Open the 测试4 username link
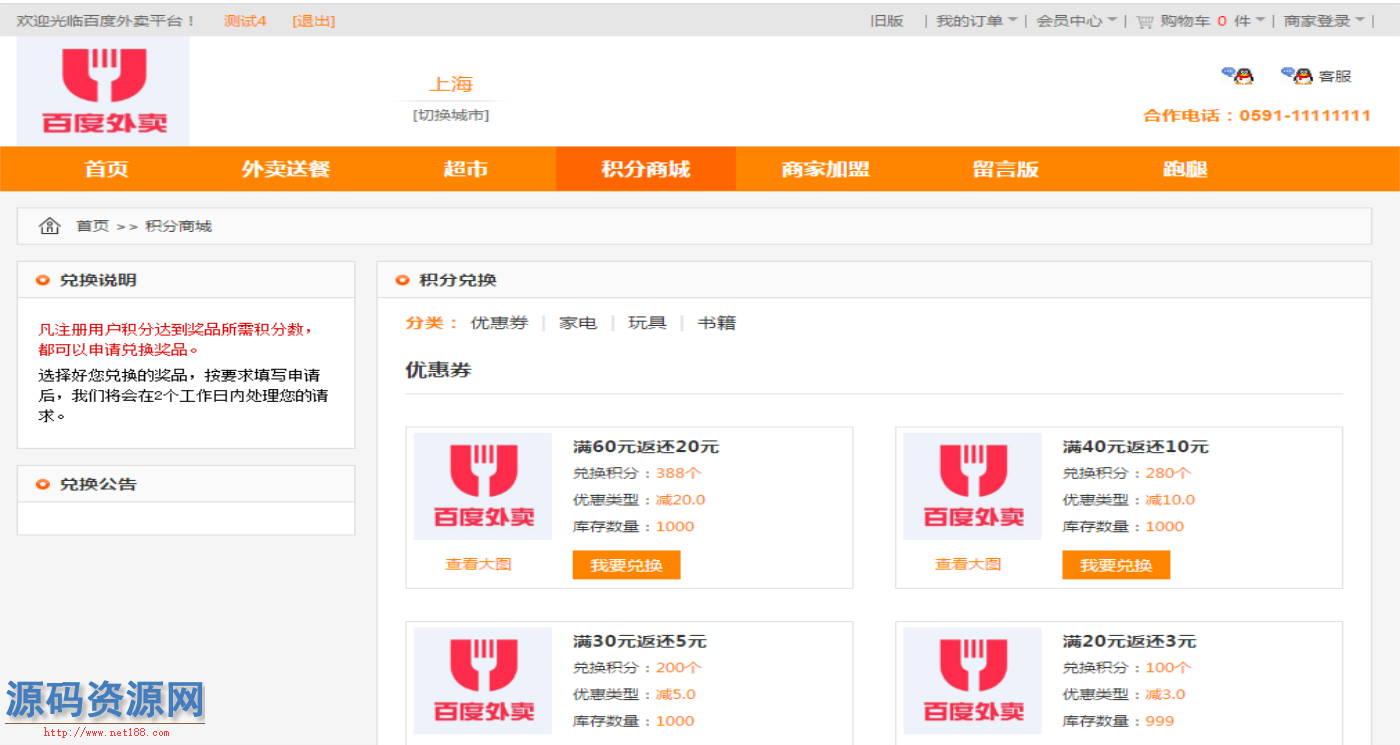Image resolution: width=1400 pixels, height=745 pixels. [245, 21]
